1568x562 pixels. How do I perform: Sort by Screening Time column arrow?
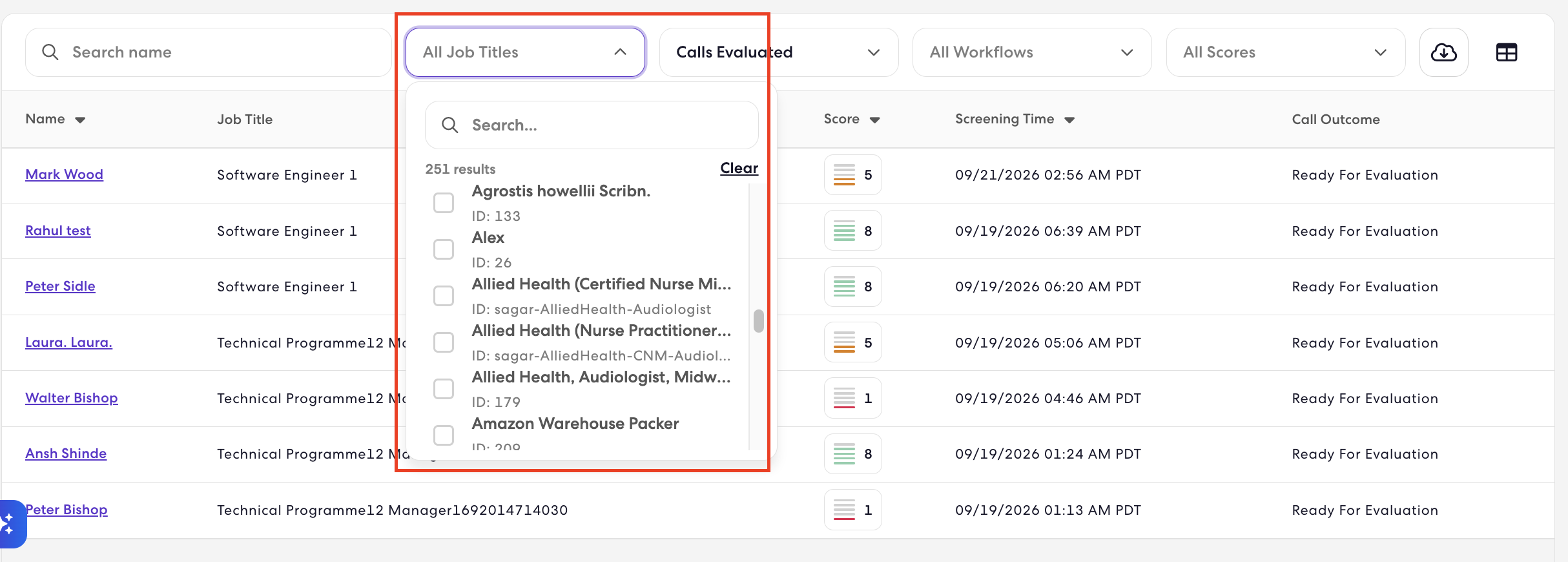coord(1069,120)
